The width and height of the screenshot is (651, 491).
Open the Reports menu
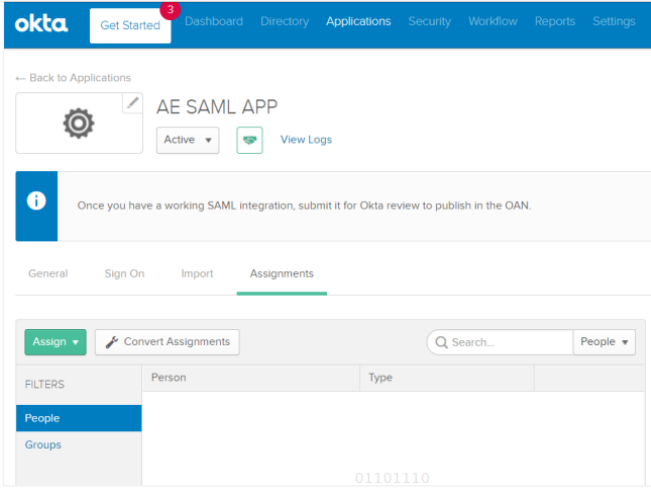pyautogui.click(x=555, y=21)
